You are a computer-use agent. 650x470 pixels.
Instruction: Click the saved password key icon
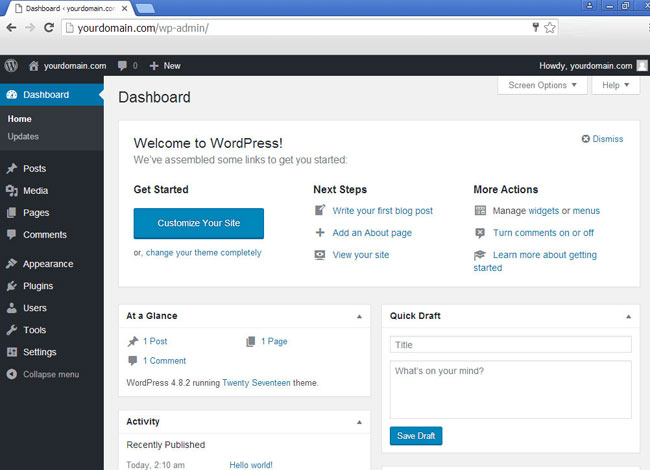click(536, 27)
